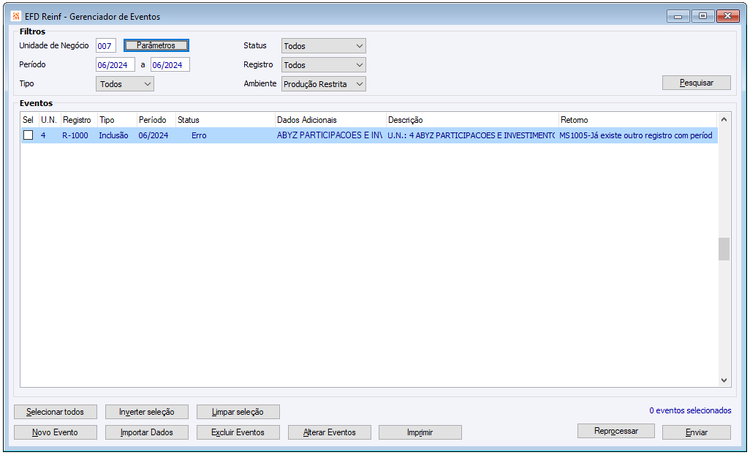750x455 pixels.
Task: Click the events list scroll up arrow
Action: coord(724,120)
